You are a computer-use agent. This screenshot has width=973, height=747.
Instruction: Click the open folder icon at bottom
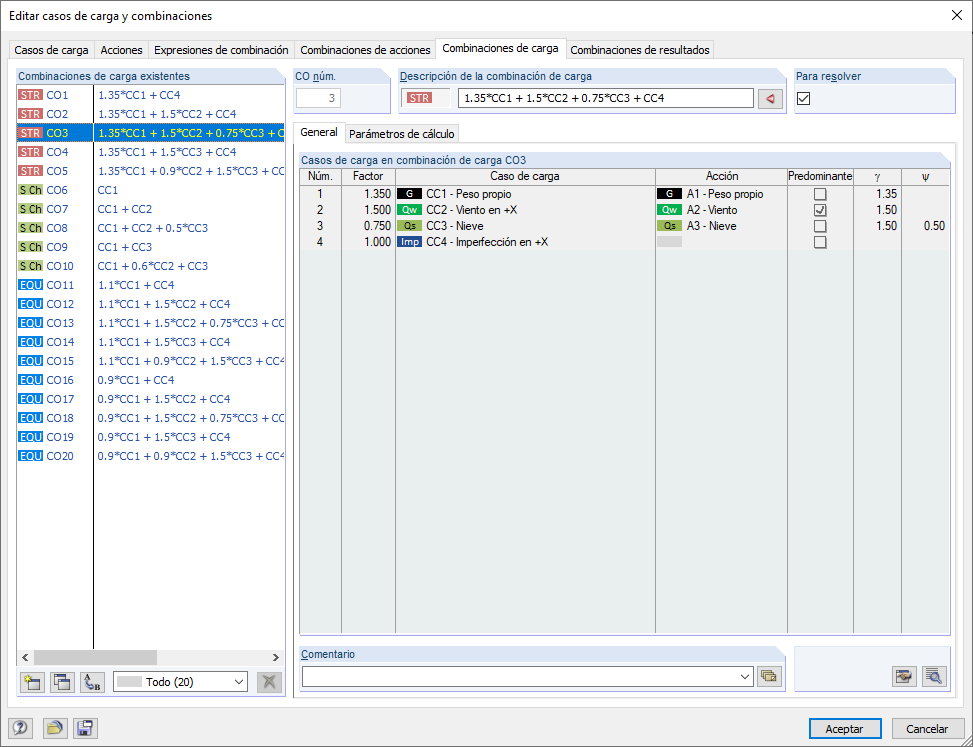tap(55, 728)
